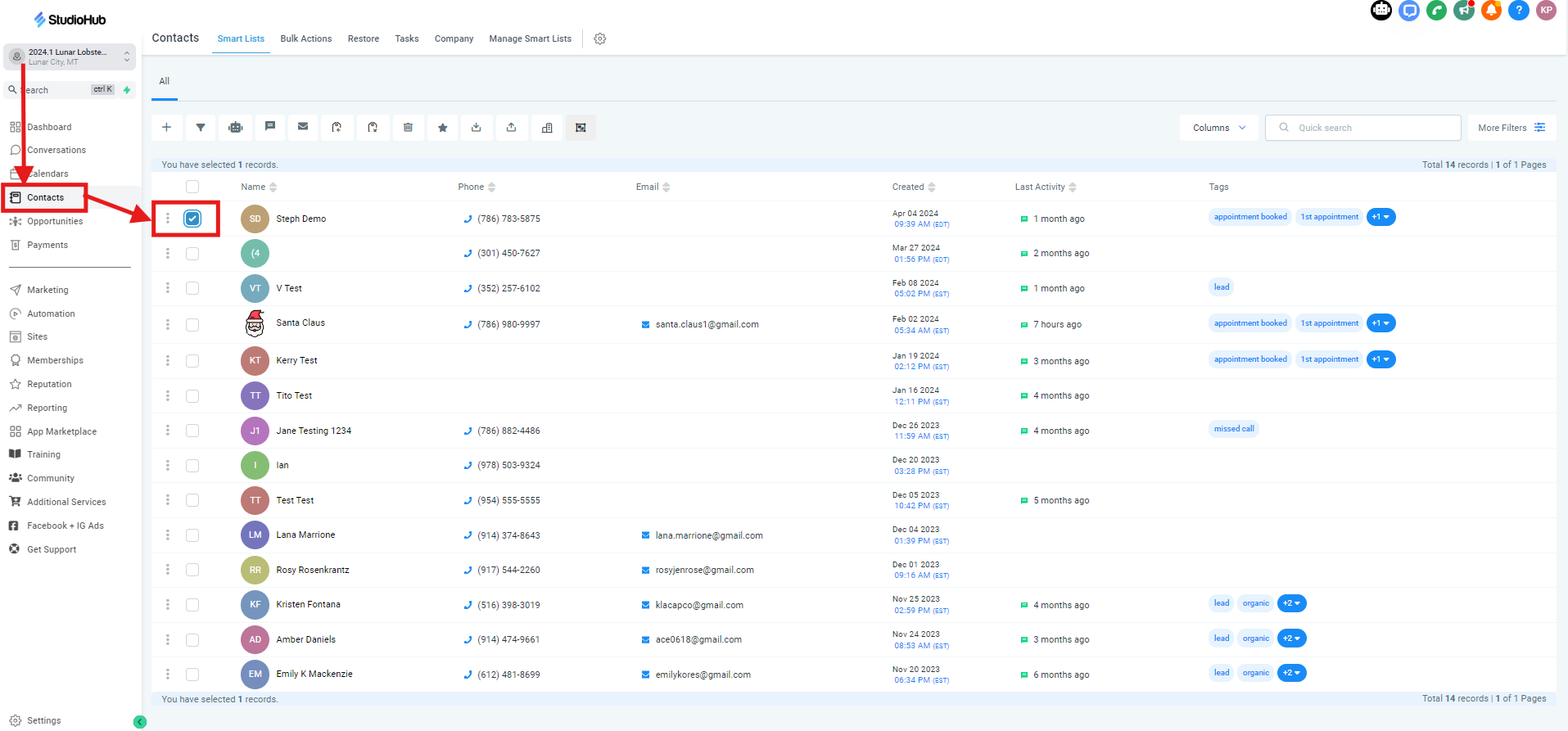Open Manage Smart Lists tab

click(531, 38)
